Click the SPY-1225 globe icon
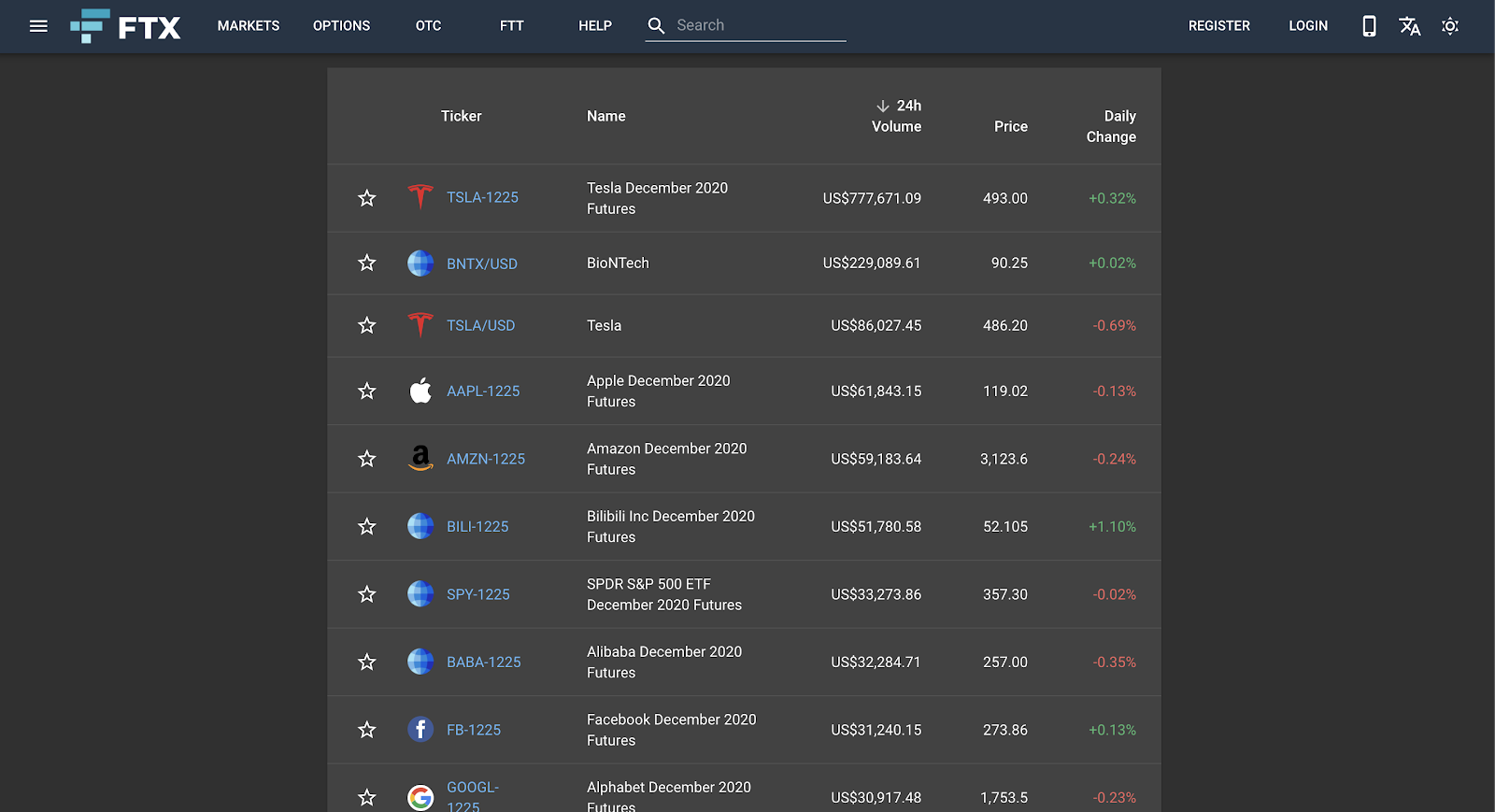The image size is (1495, 812). click(x=420, y=594)
